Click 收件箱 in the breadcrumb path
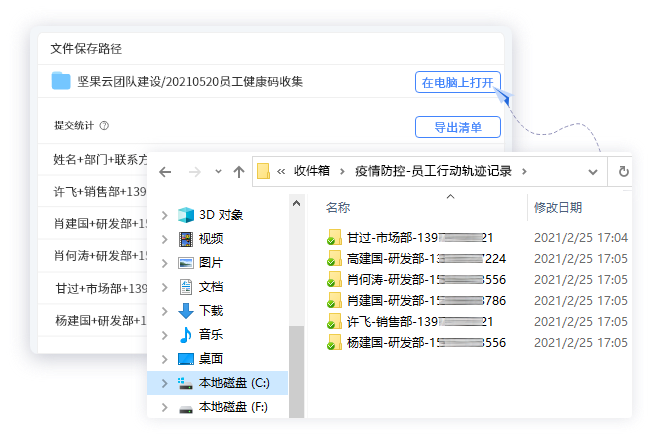The image size is (653, 439). click(312, 171)
